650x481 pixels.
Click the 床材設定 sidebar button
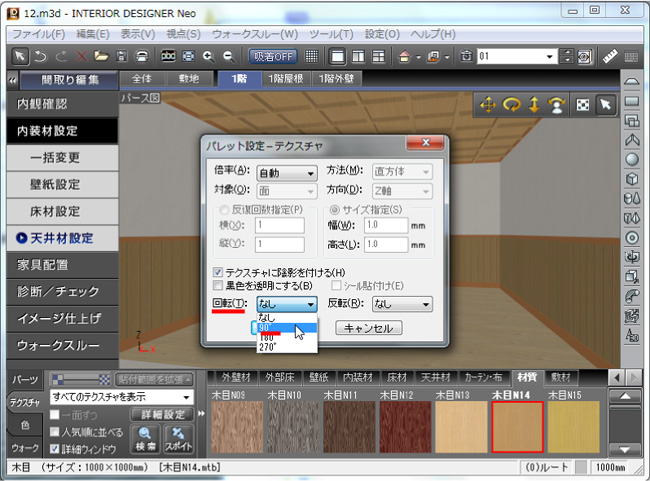[55, 211]
